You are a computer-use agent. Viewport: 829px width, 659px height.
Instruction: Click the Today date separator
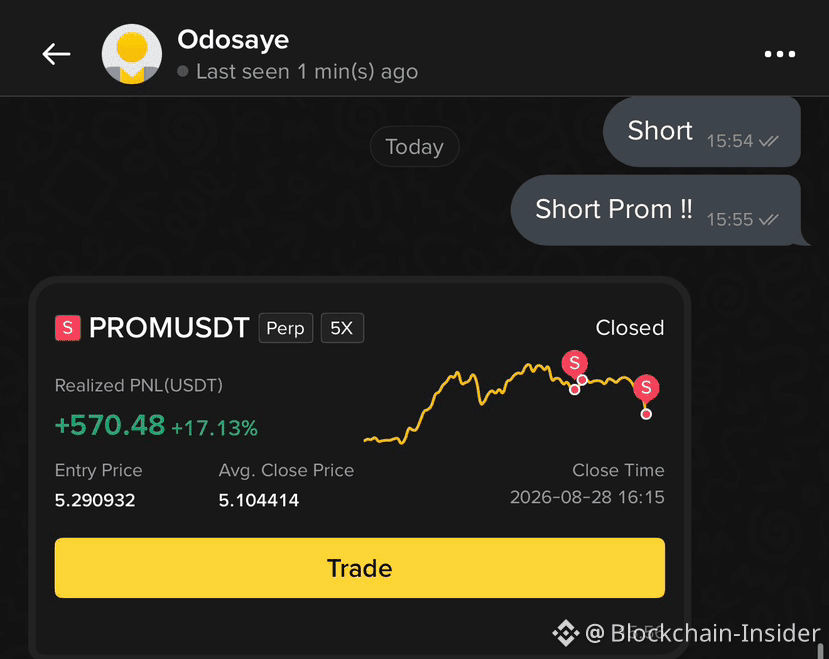point(414,147)
